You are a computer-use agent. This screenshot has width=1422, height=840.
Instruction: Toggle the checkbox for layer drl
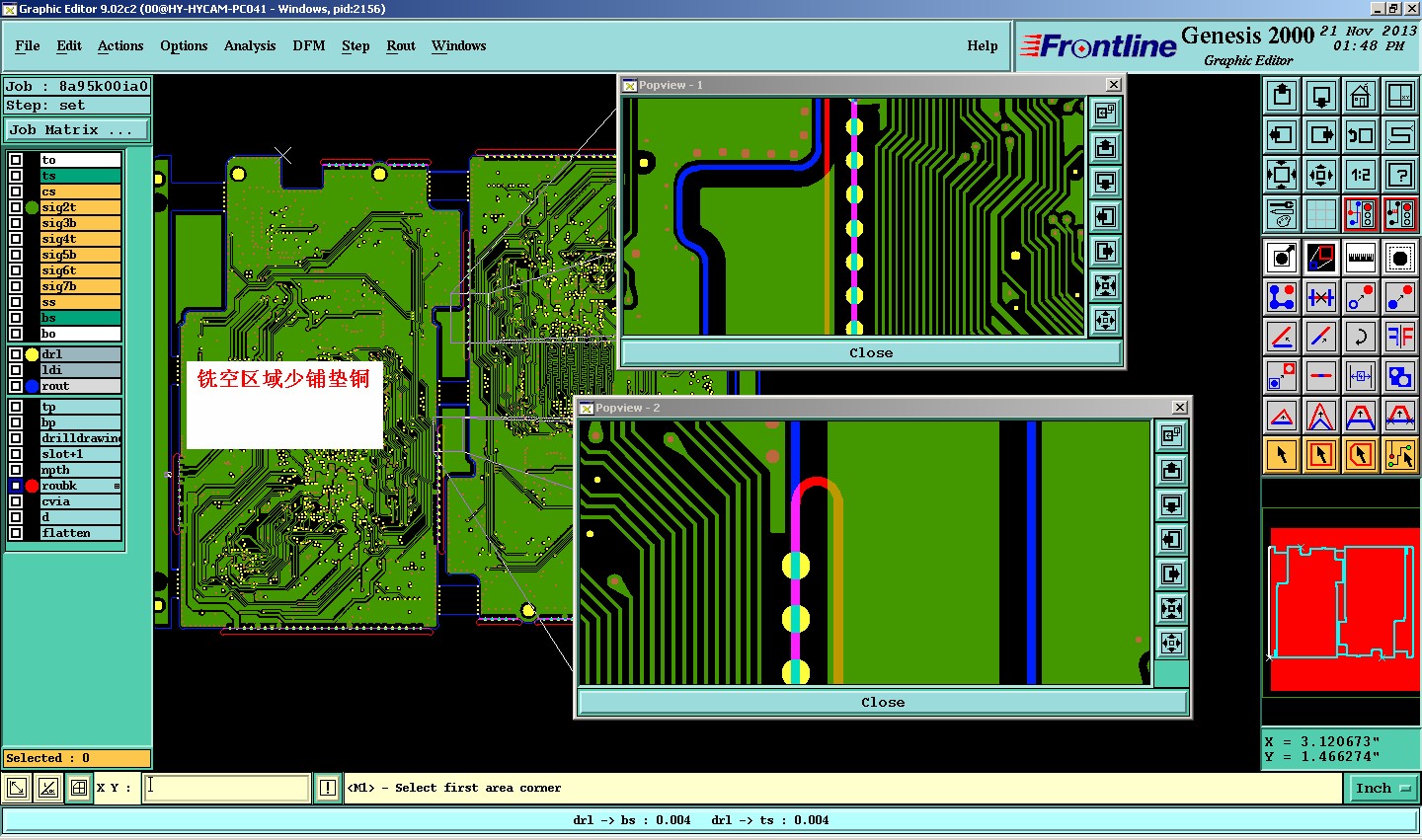16,354
